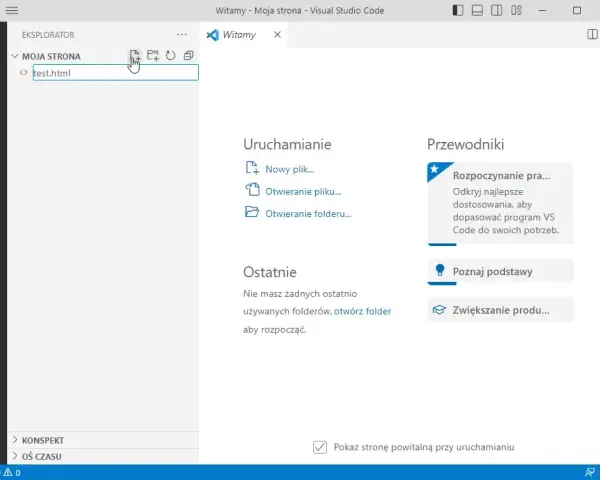600x480 pixels.
Task: Click the Przewodniki heading
Action: point(465,144)
